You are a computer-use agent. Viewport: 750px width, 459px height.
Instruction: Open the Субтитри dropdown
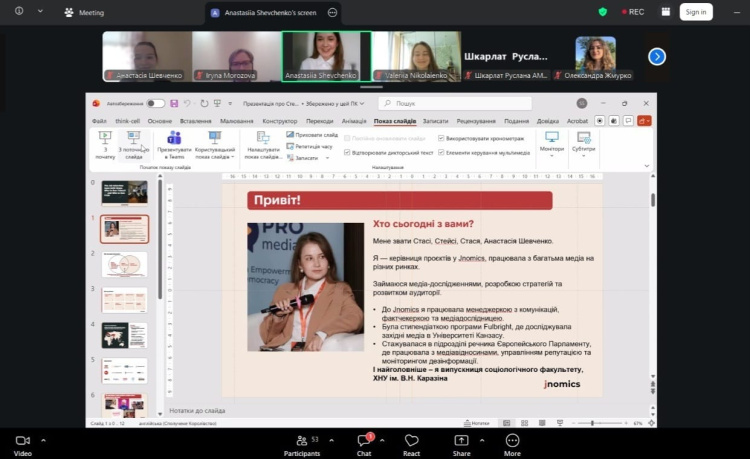[x=584, y=144]
